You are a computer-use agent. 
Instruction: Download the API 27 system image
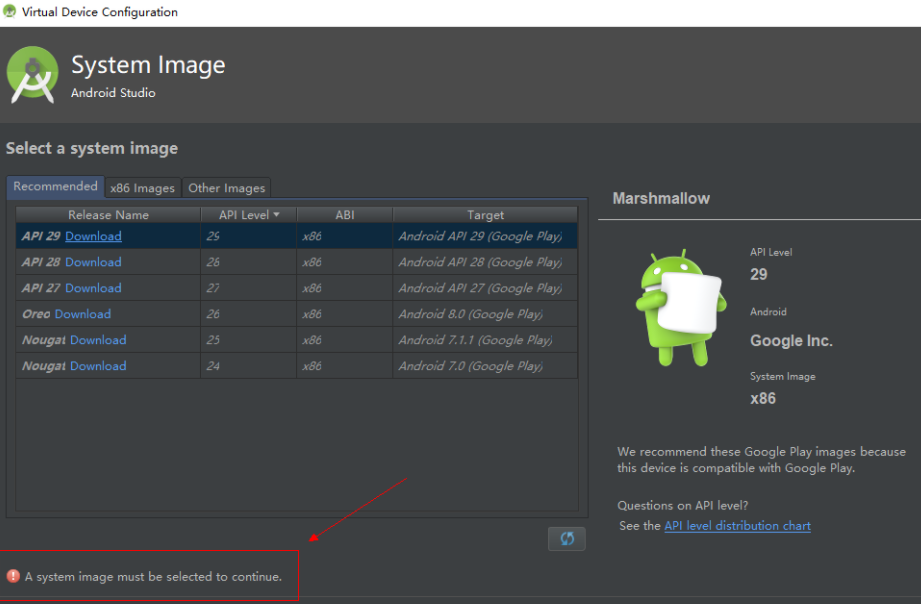pos(93,288)
